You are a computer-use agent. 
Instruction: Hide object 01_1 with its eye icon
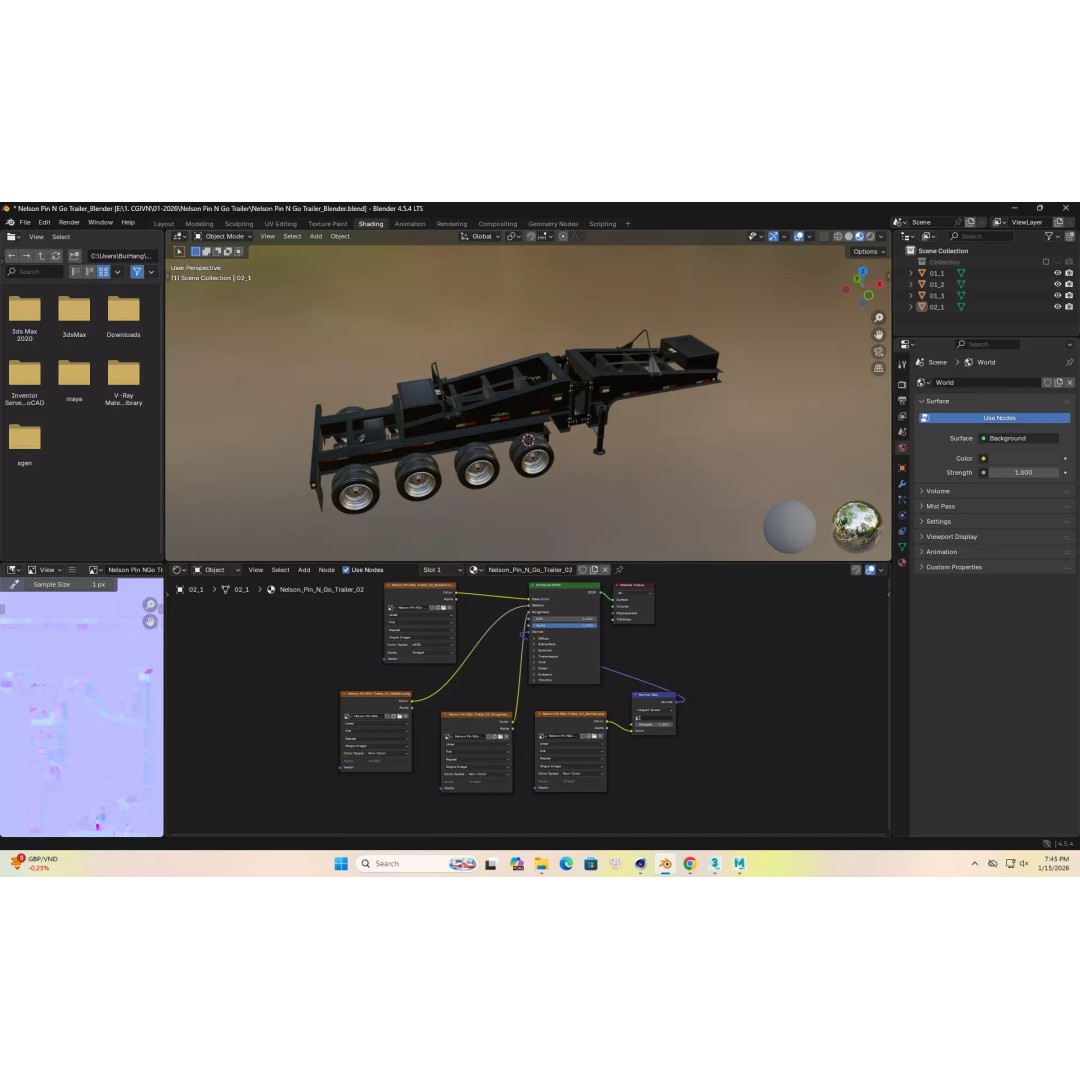coord(1057,273)
